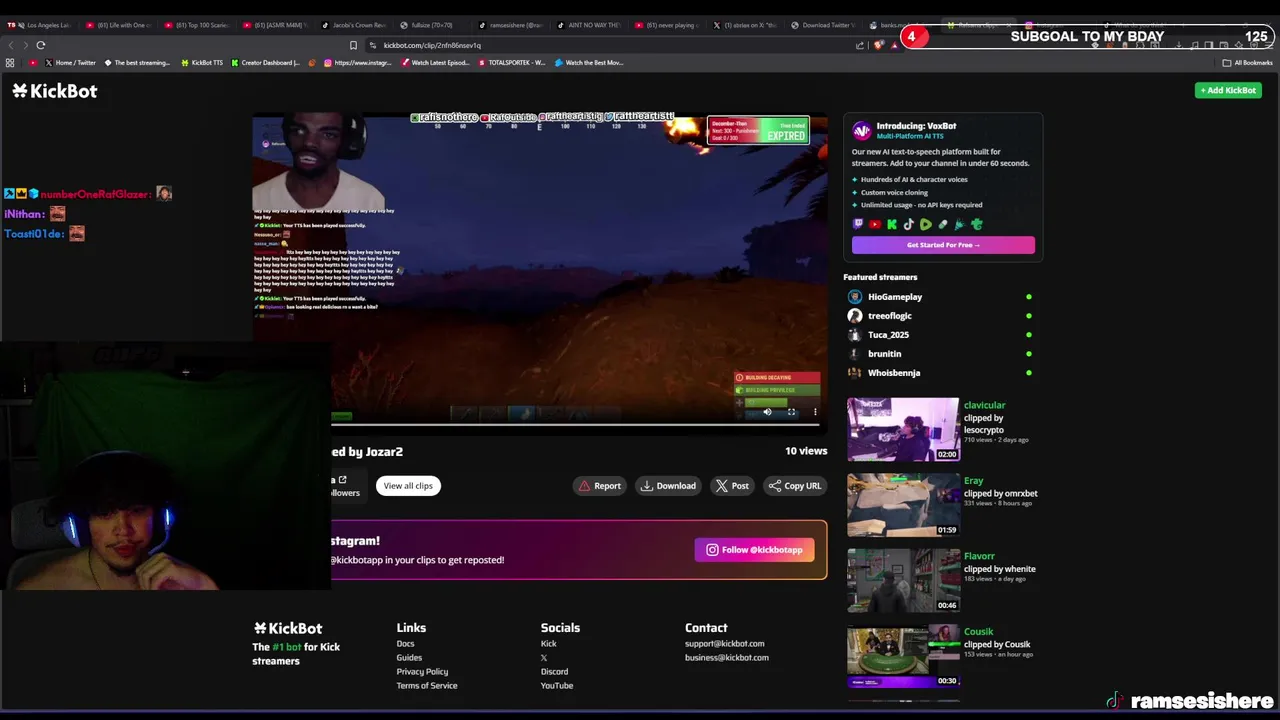Open the Flavorr clip thumbnail

click(903, 581)
